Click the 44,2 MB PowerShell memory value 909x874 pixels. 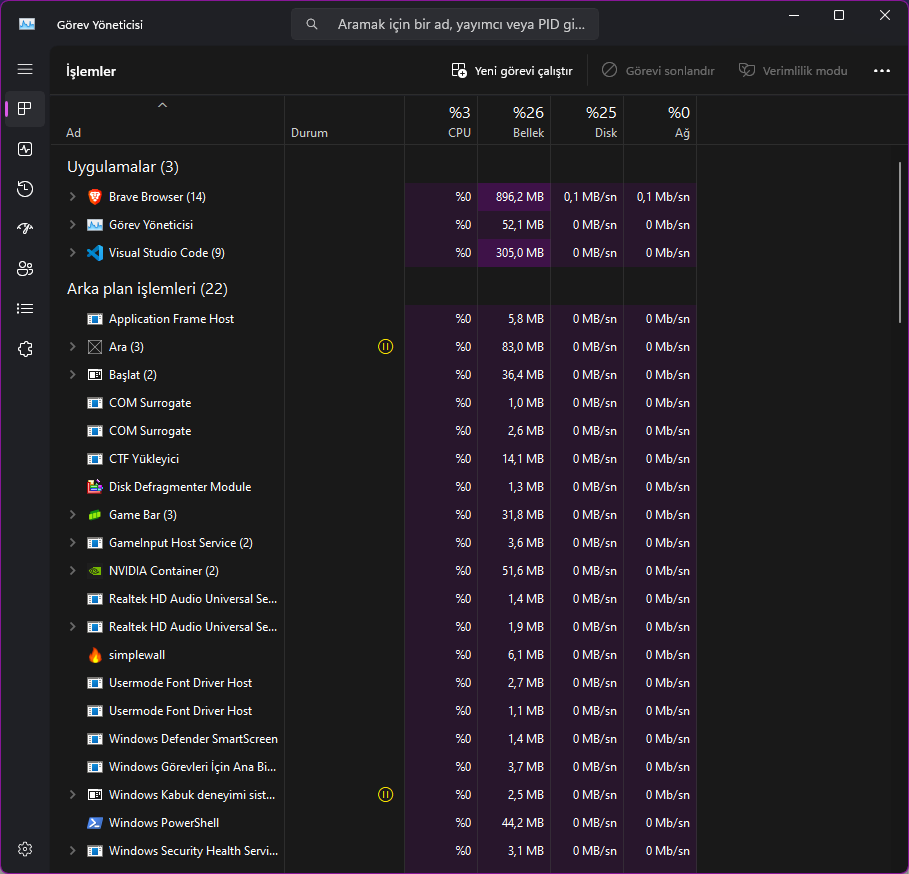point(522,823)
